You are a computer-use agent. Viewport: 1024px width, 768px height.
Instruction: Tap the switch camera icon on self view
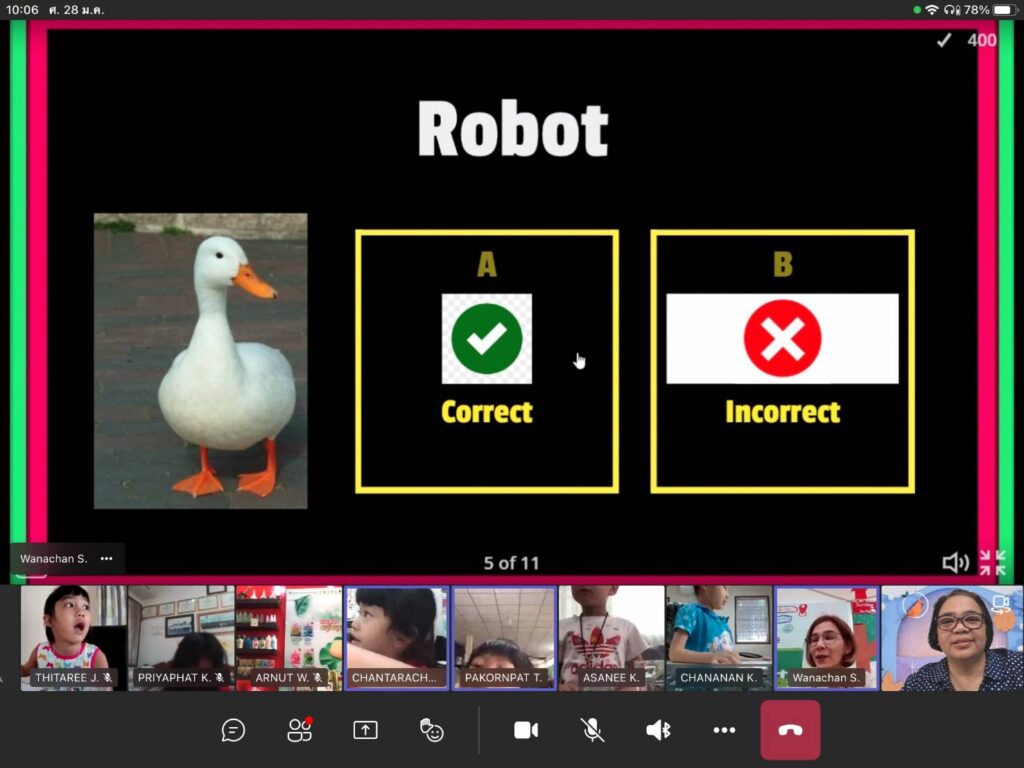pos(1000,603)
